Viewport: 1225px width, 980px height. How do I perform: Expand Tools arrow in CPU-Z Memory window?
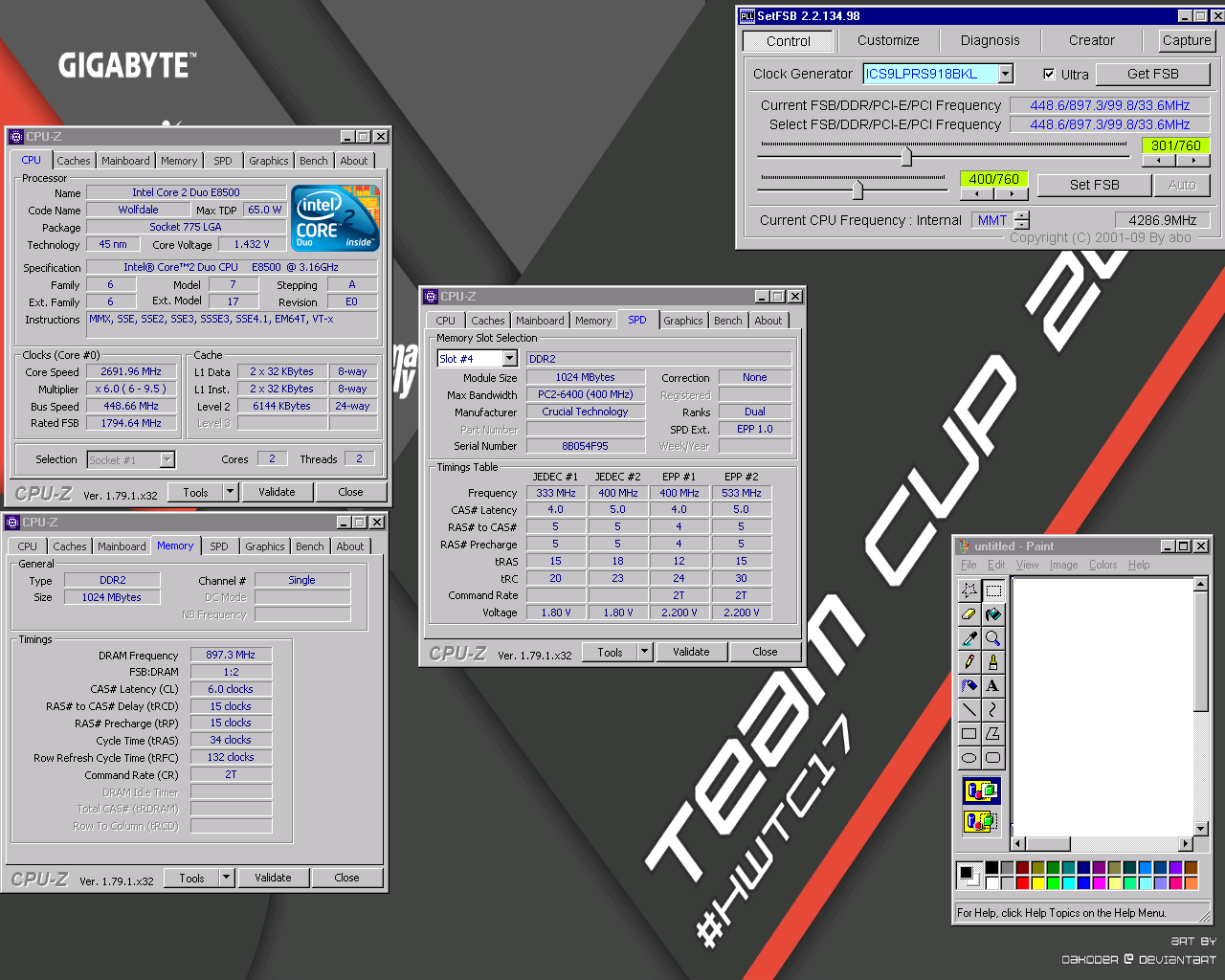[x=226, y=878]
